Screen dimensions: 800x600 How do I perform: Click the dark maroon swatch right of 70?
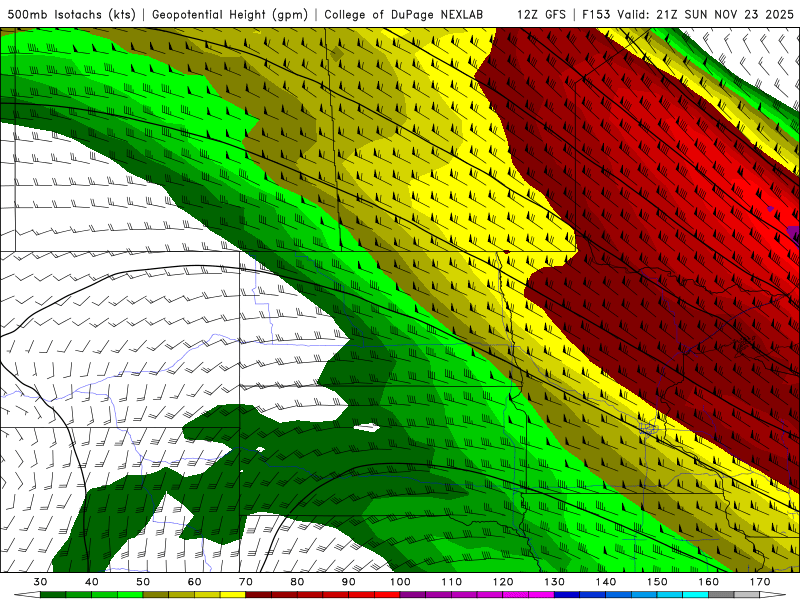[x=259, y=595]
